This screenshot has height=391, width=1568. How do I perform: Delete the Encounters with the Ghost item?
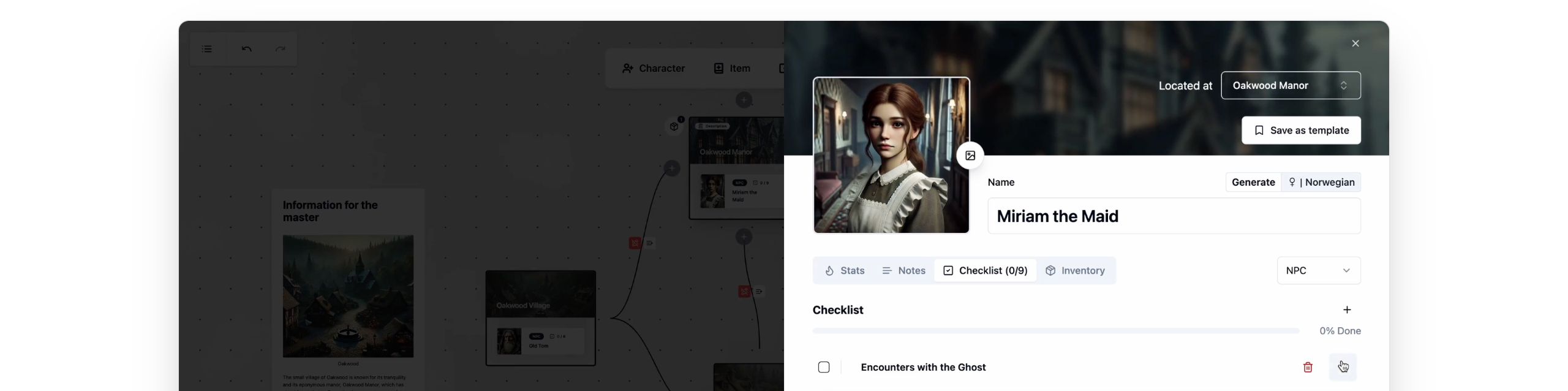click(x=1308, y=367)
